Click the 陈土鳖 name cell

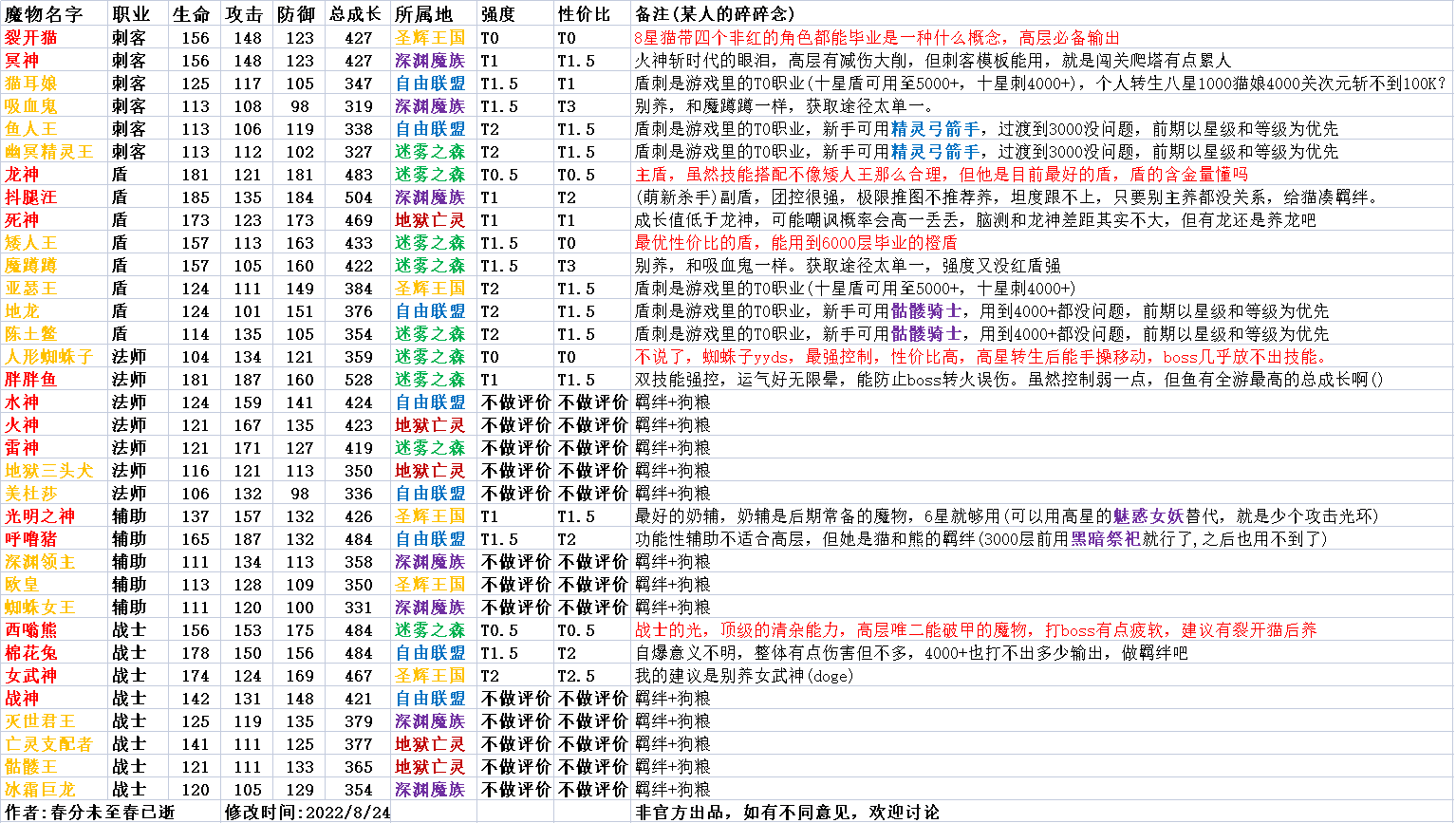click(31, 334)
